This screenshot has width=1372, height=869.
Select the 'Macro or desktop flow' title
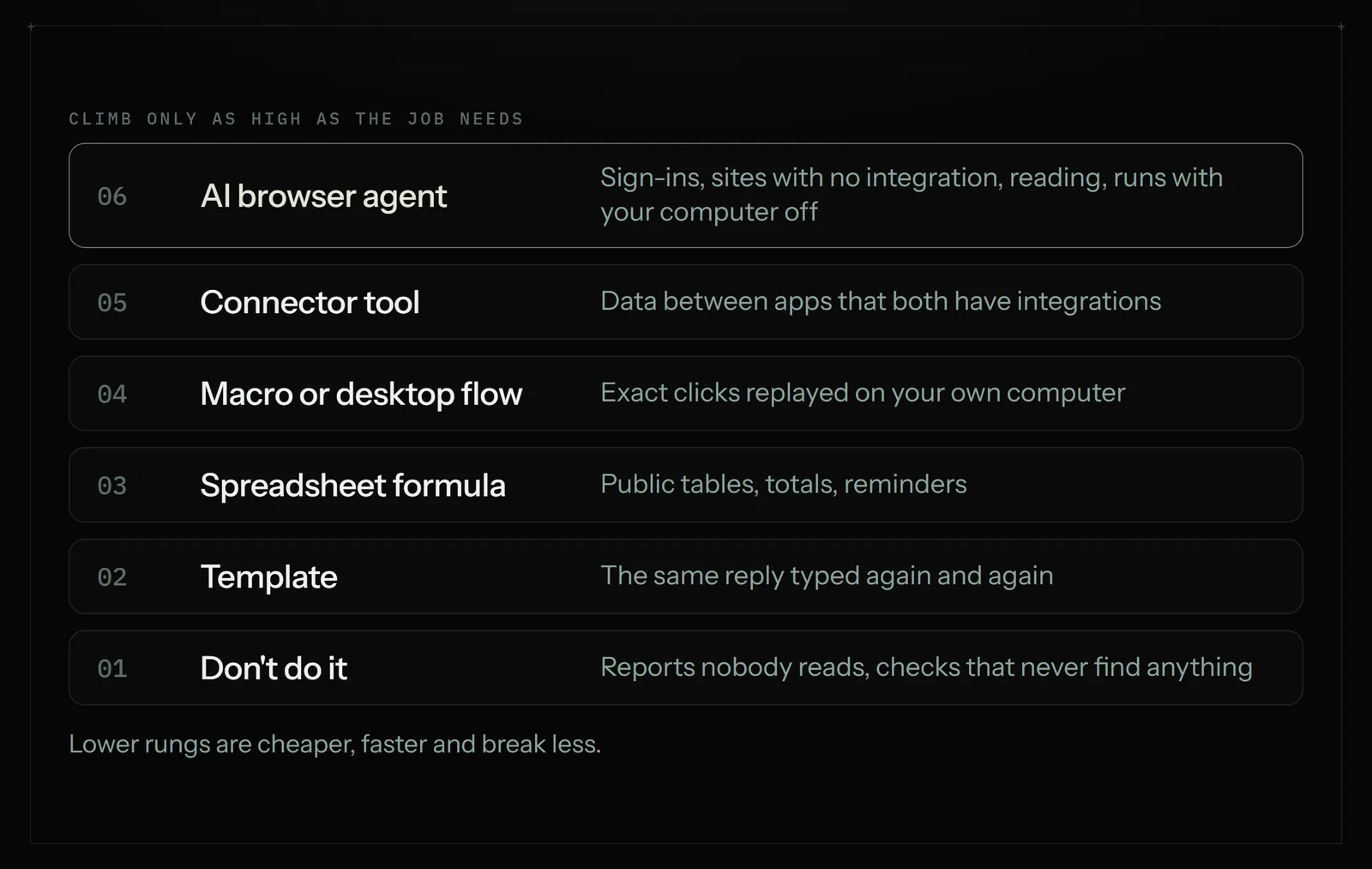click(361, 394)
